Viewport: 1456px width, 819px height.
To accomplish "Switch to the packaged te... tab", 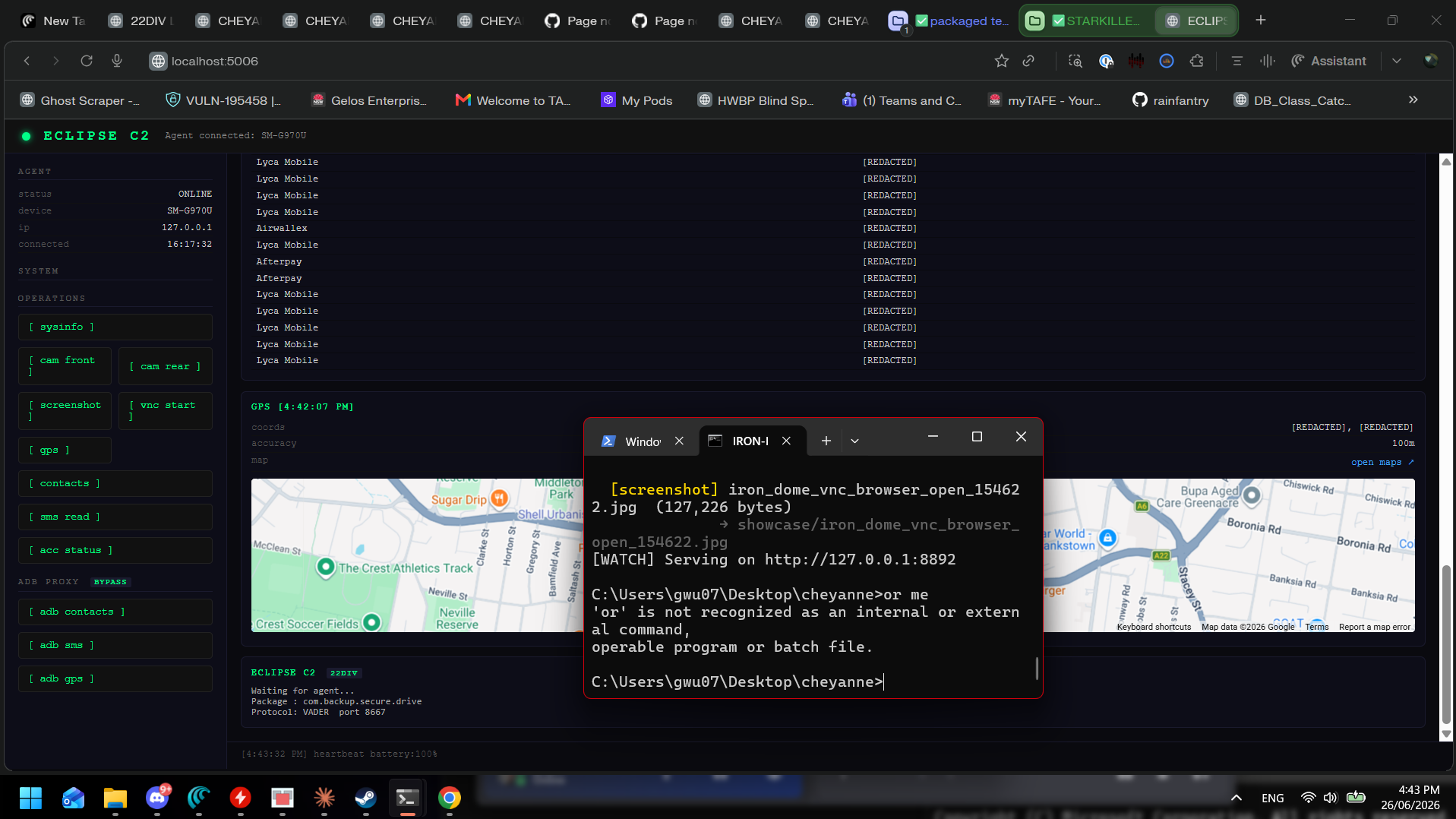I will tap(949, 21).
